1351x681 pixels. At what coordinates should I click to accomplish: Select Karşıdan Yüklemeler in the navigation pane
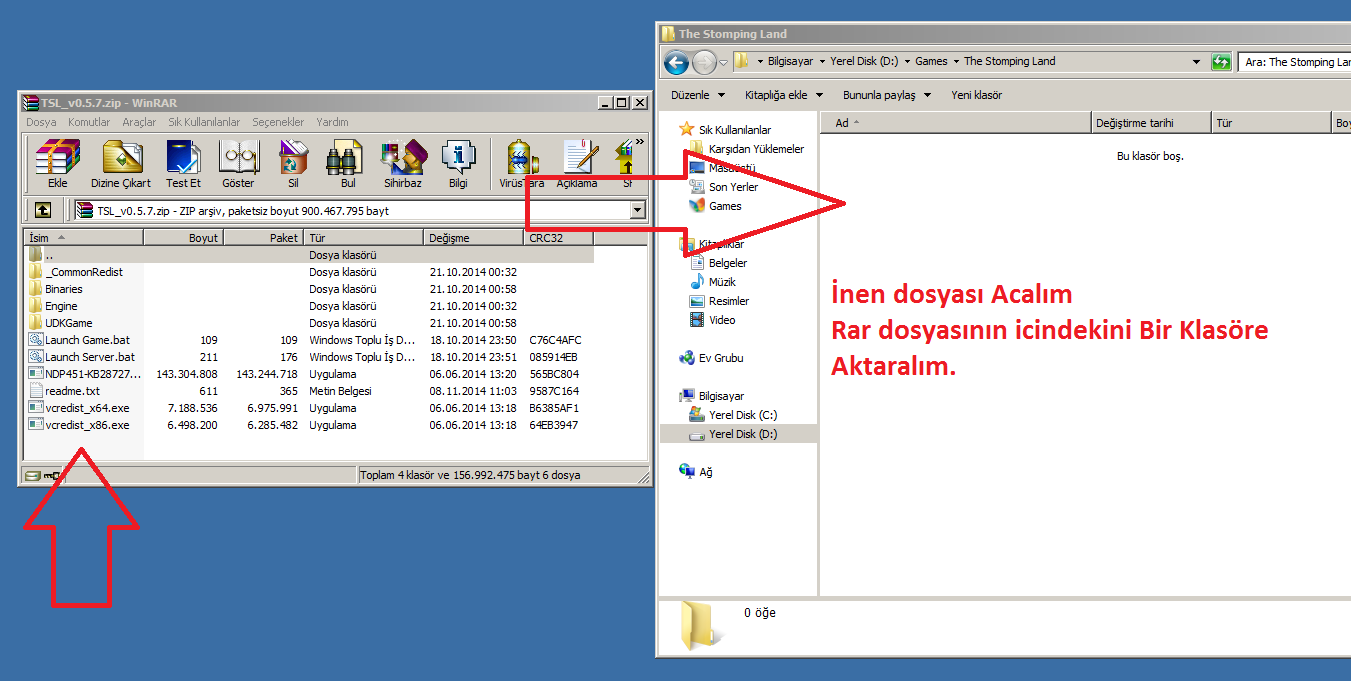click(x=746, y=149)
